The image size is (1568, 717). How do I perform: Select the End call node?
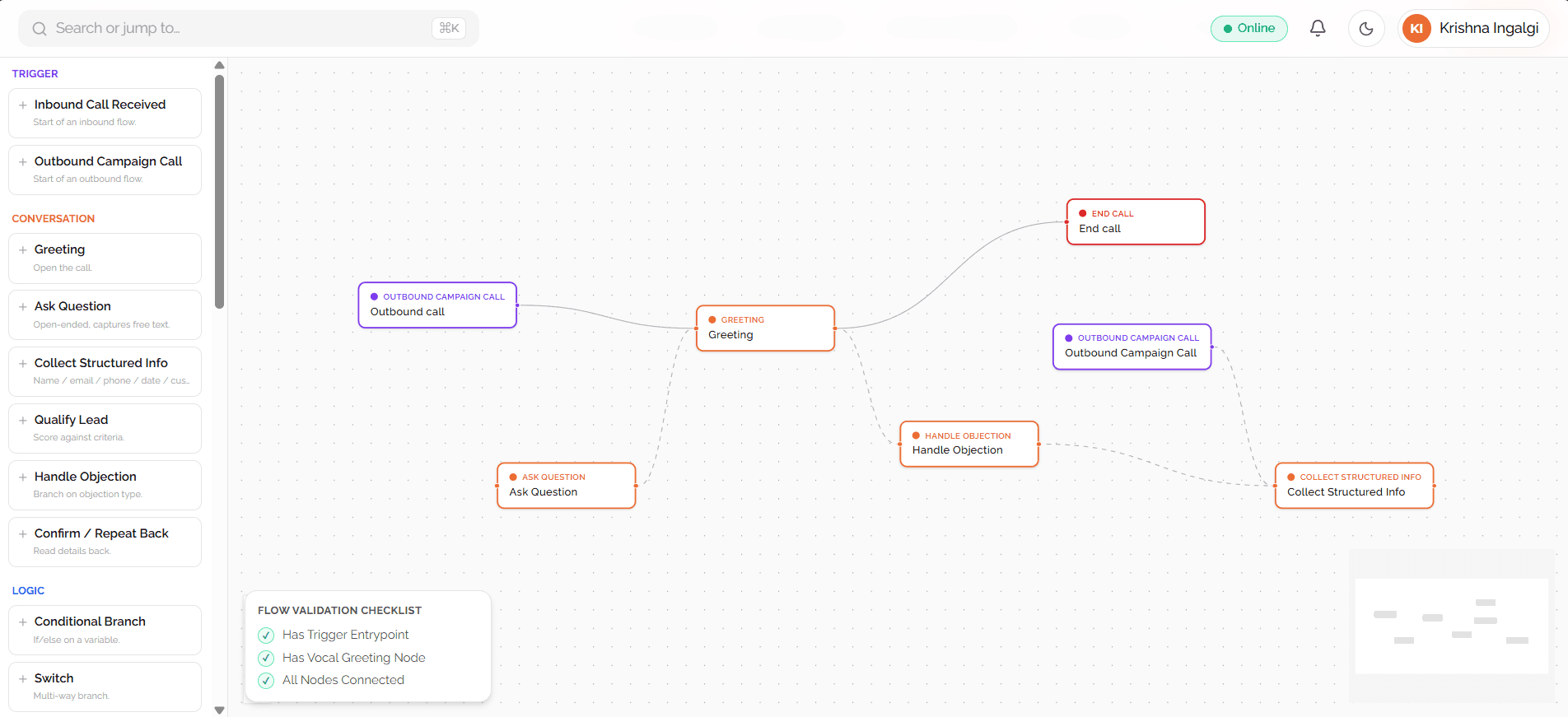1136,221
